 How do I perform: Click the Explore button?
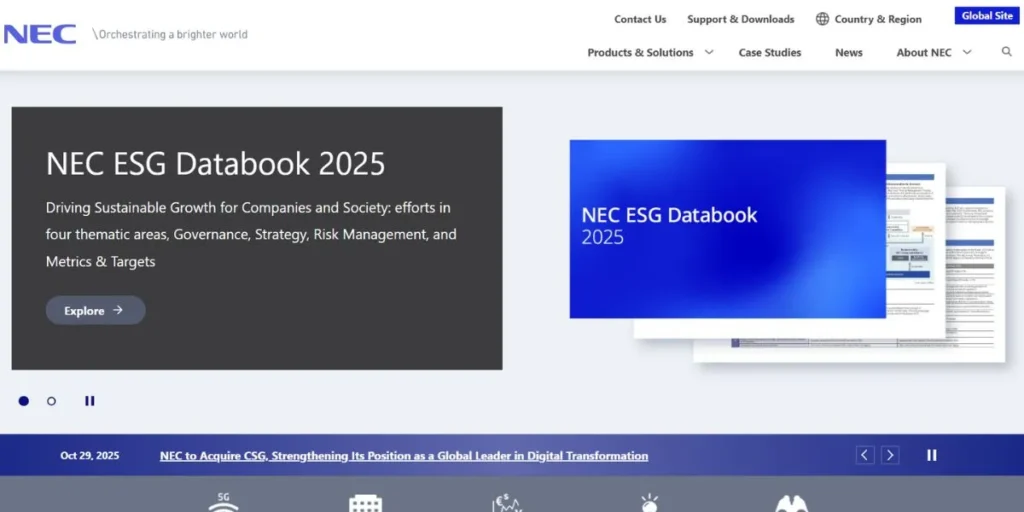click(x=95, y=310)
